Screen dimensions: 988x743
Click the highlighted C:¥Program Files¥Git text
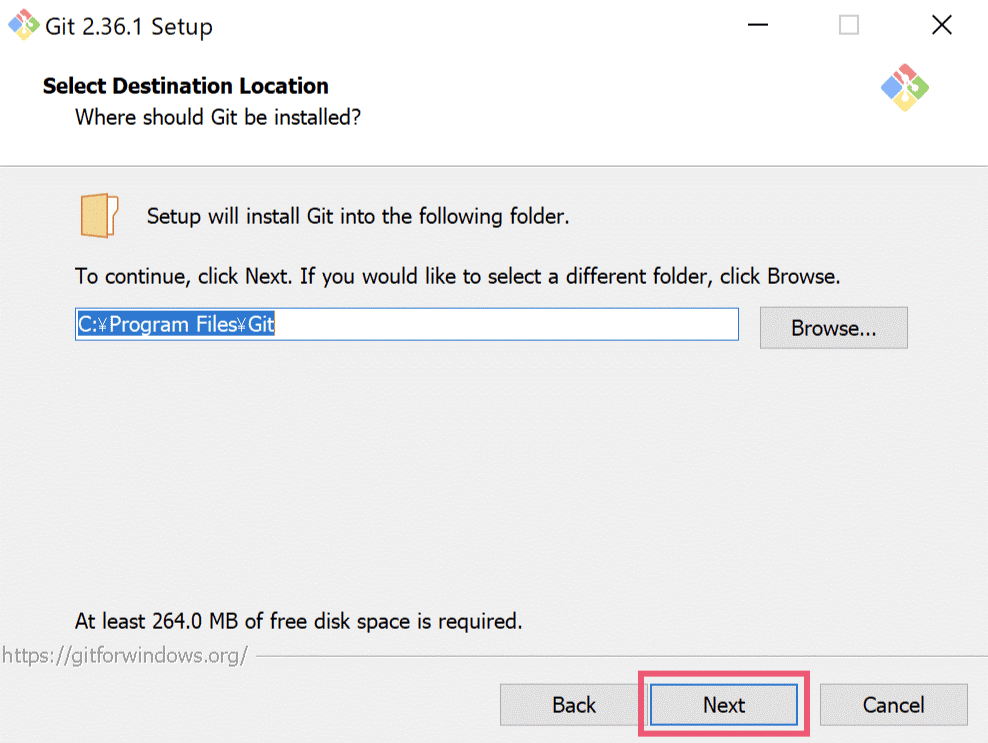(x=176, y=325)
